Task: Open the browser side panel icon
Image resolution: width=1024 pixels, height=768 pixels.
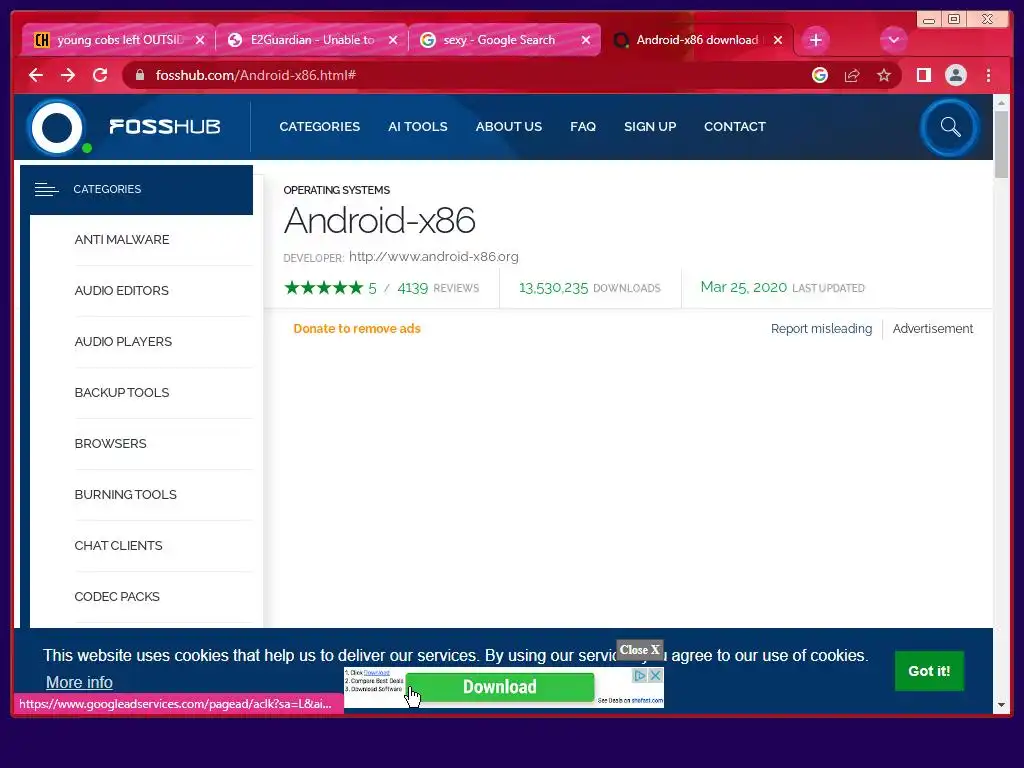Action: coord(923,75)
